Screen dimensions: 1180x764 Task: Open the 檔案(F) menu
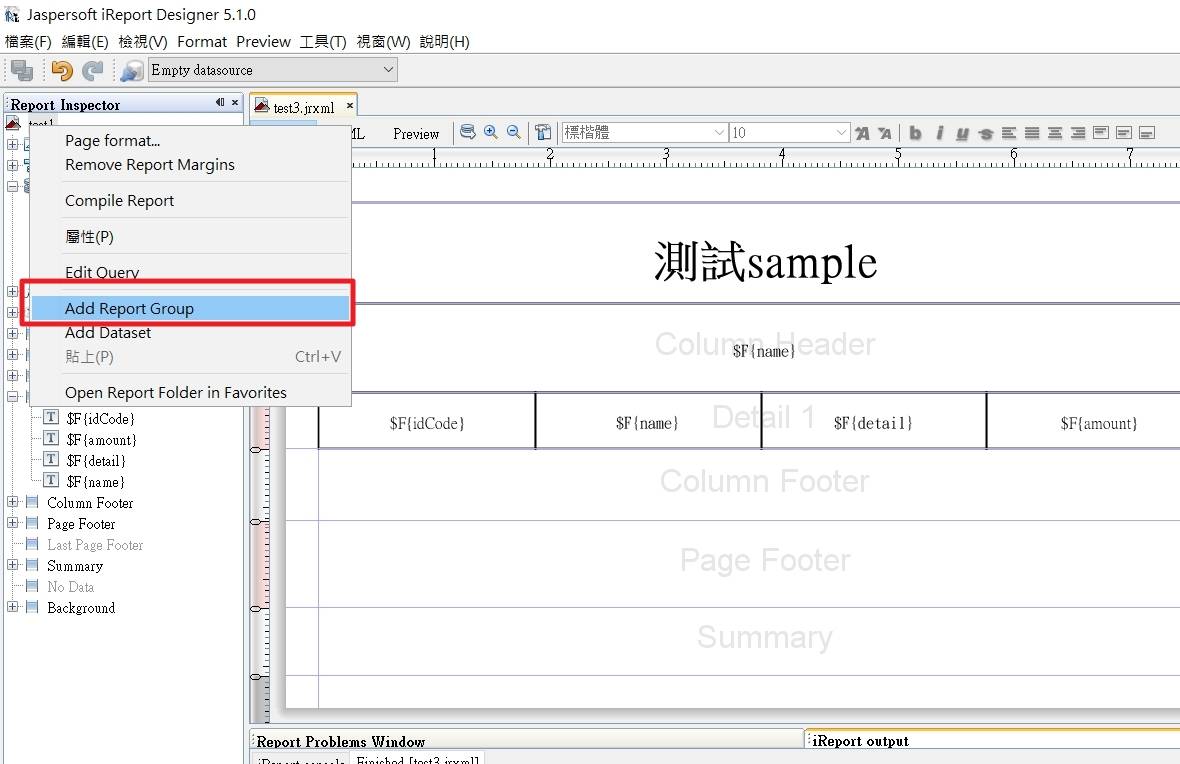29,42
